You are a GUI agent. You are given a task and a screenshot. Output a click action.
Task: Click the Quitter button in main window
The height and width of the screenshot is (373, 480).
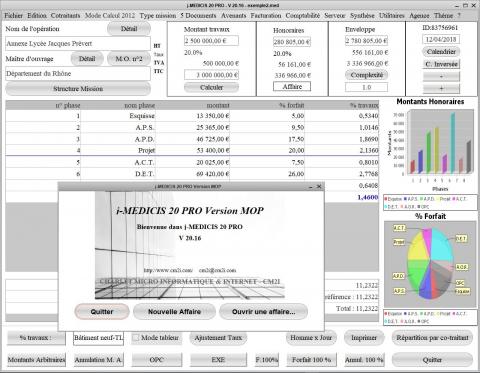432,360
